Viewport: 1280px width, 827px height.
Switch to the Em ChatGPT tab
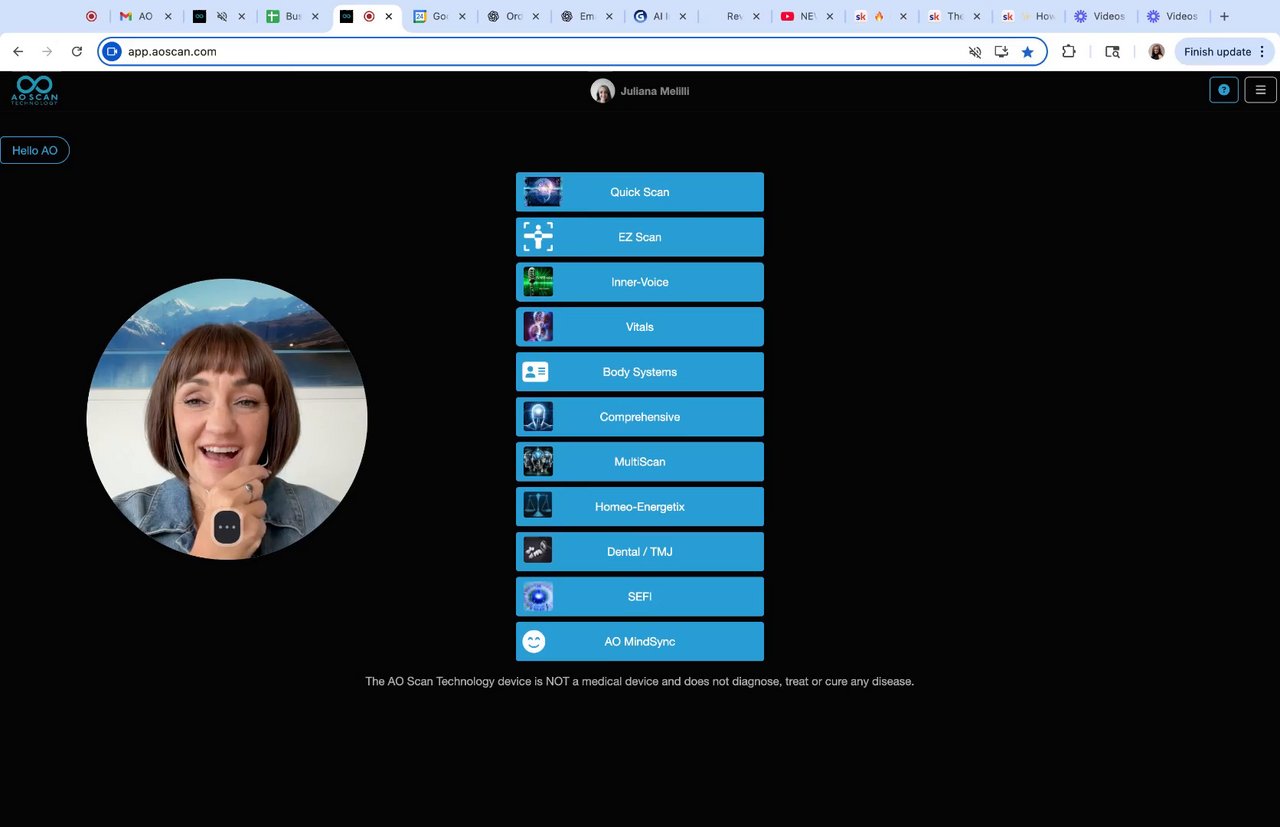(x=587, y=16)
